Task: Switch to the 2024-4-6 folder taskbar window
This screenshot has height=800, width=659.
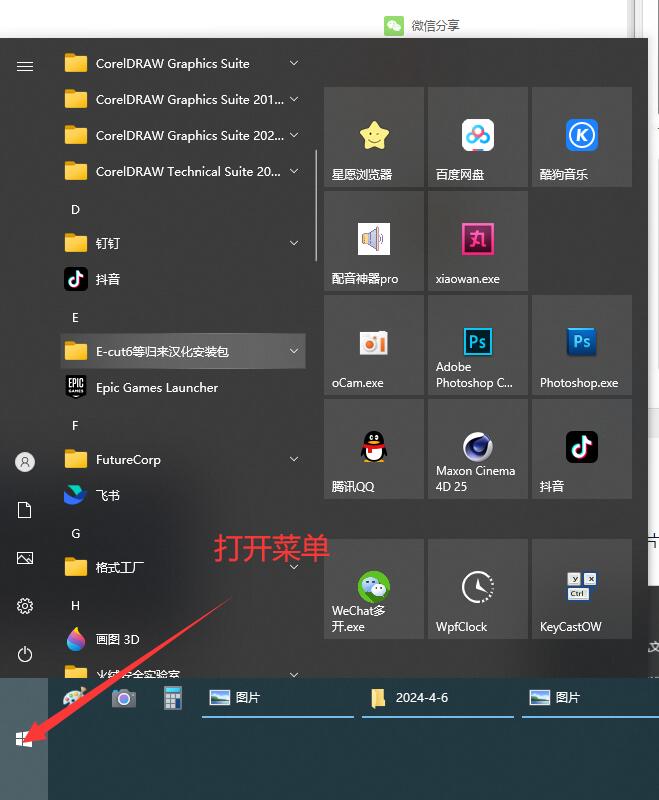Action: click(x=438, y=698)
